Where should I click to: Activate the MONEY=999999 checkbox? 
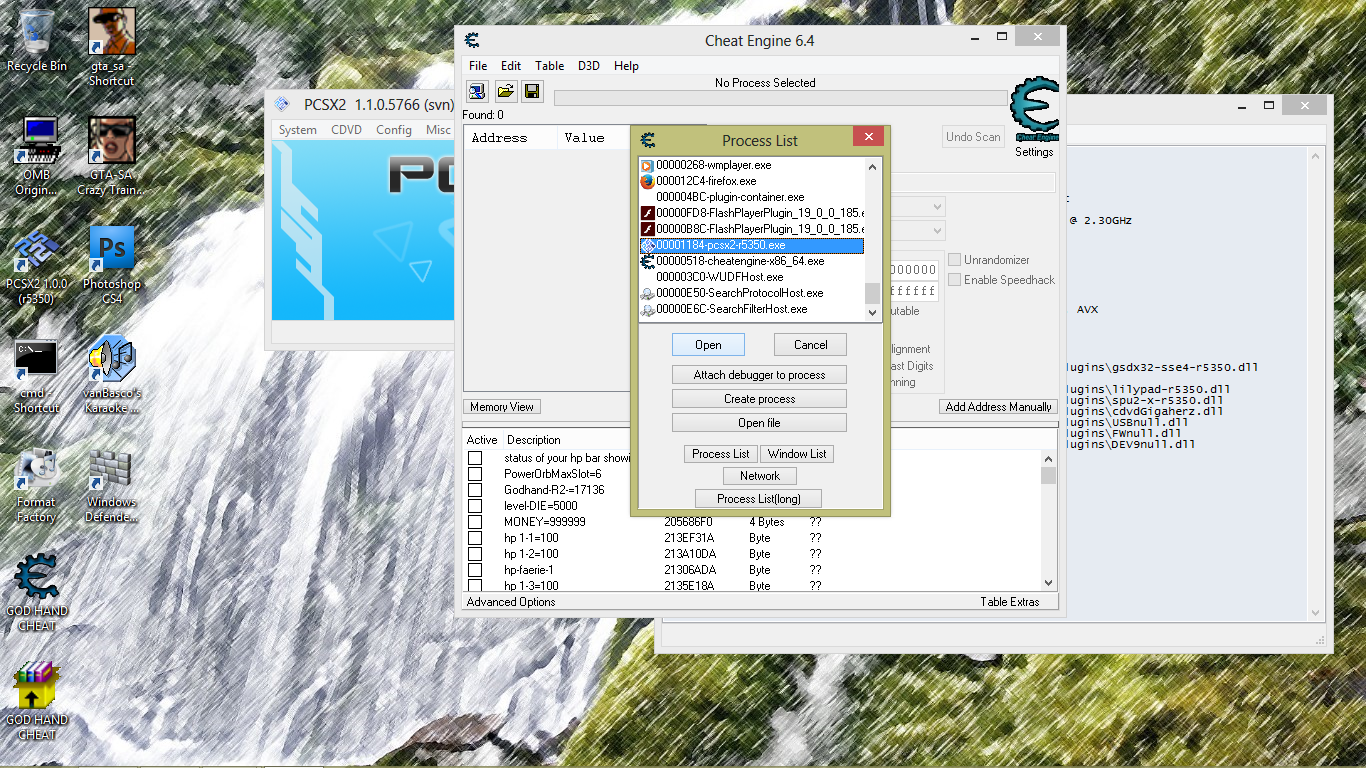(475, 522)
